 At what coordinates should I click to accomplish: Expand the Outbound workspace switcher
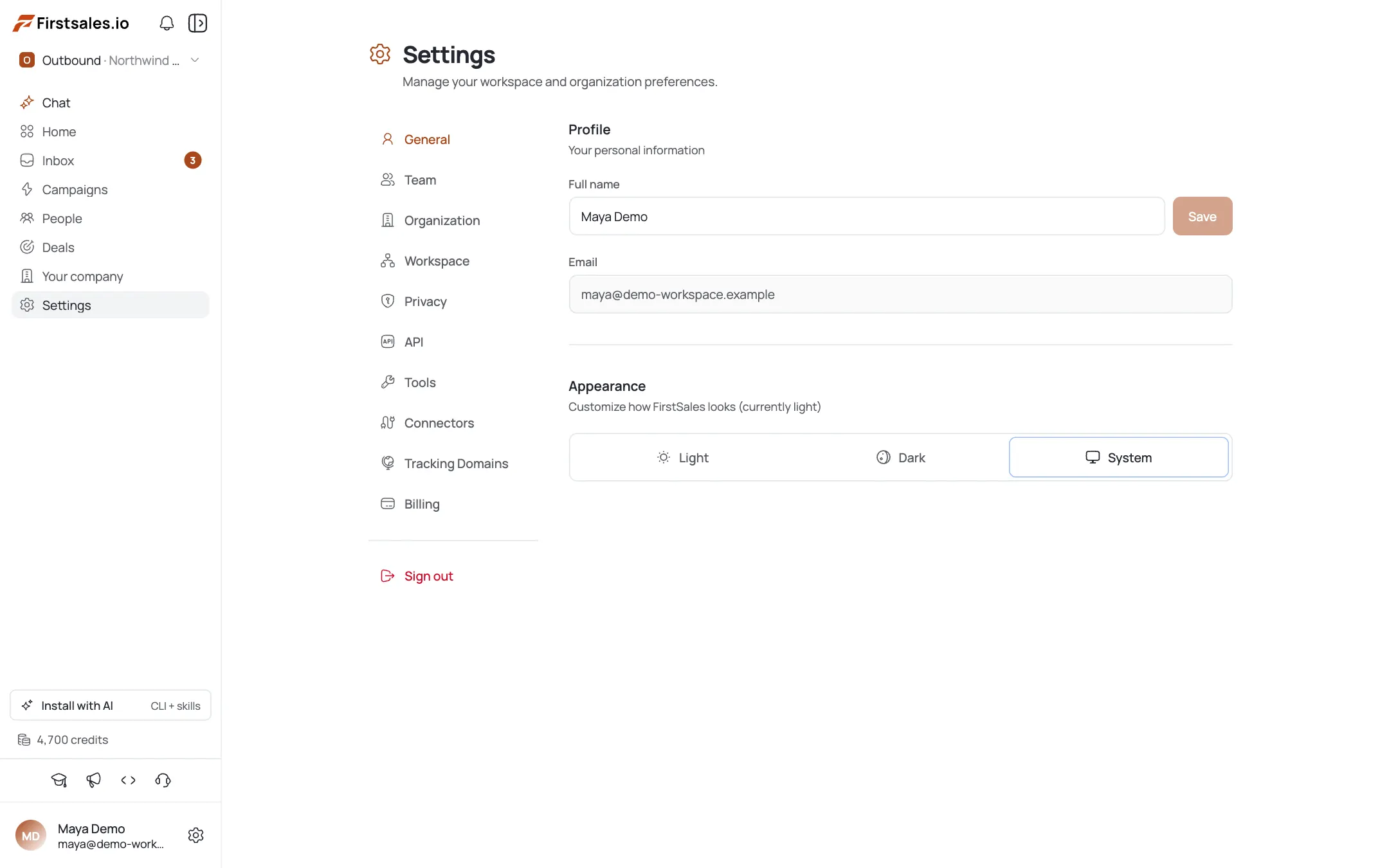(111, 60)
